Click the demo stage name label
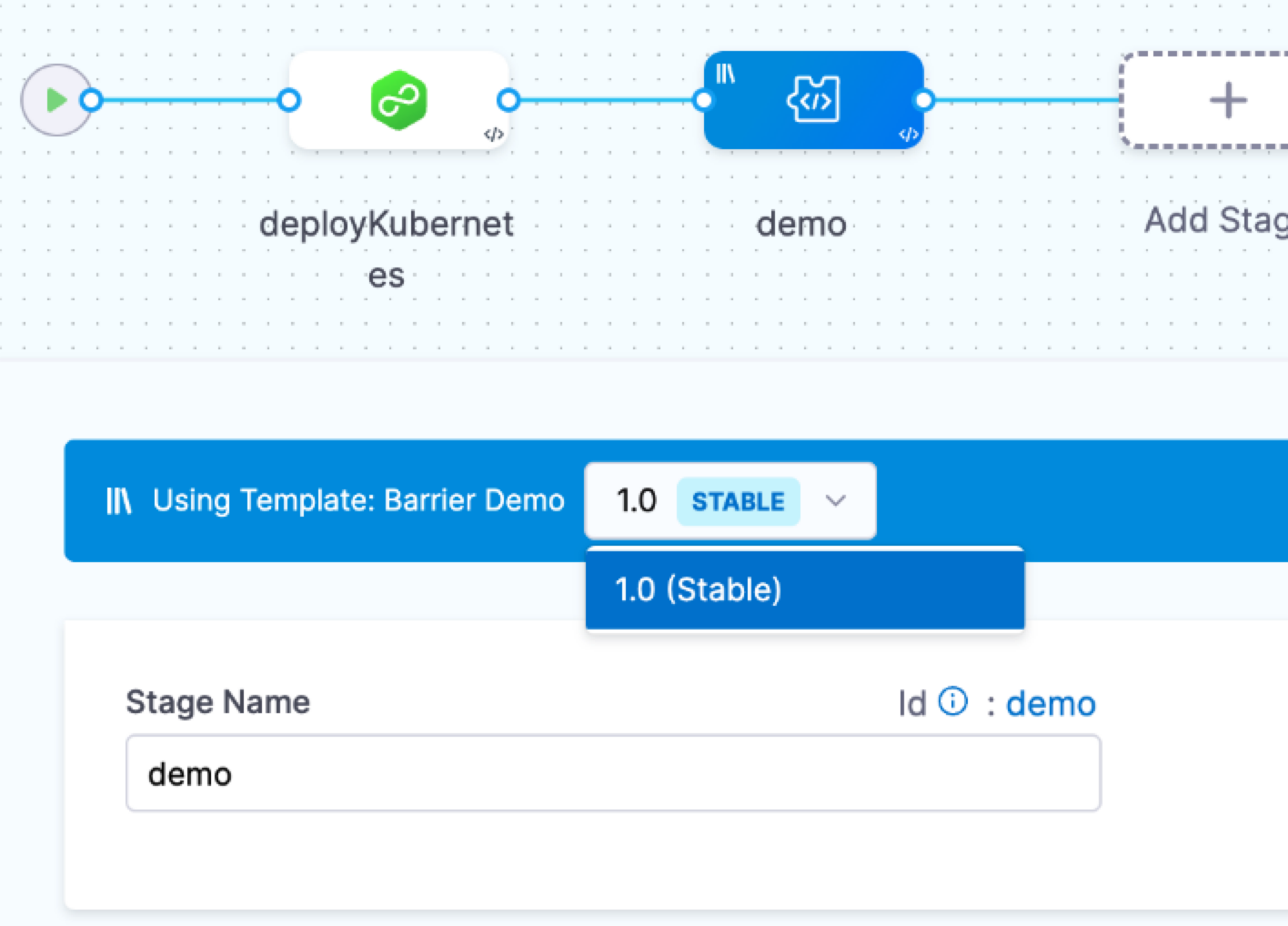Viewport: 1288px width, 926px height. (801, 224)
